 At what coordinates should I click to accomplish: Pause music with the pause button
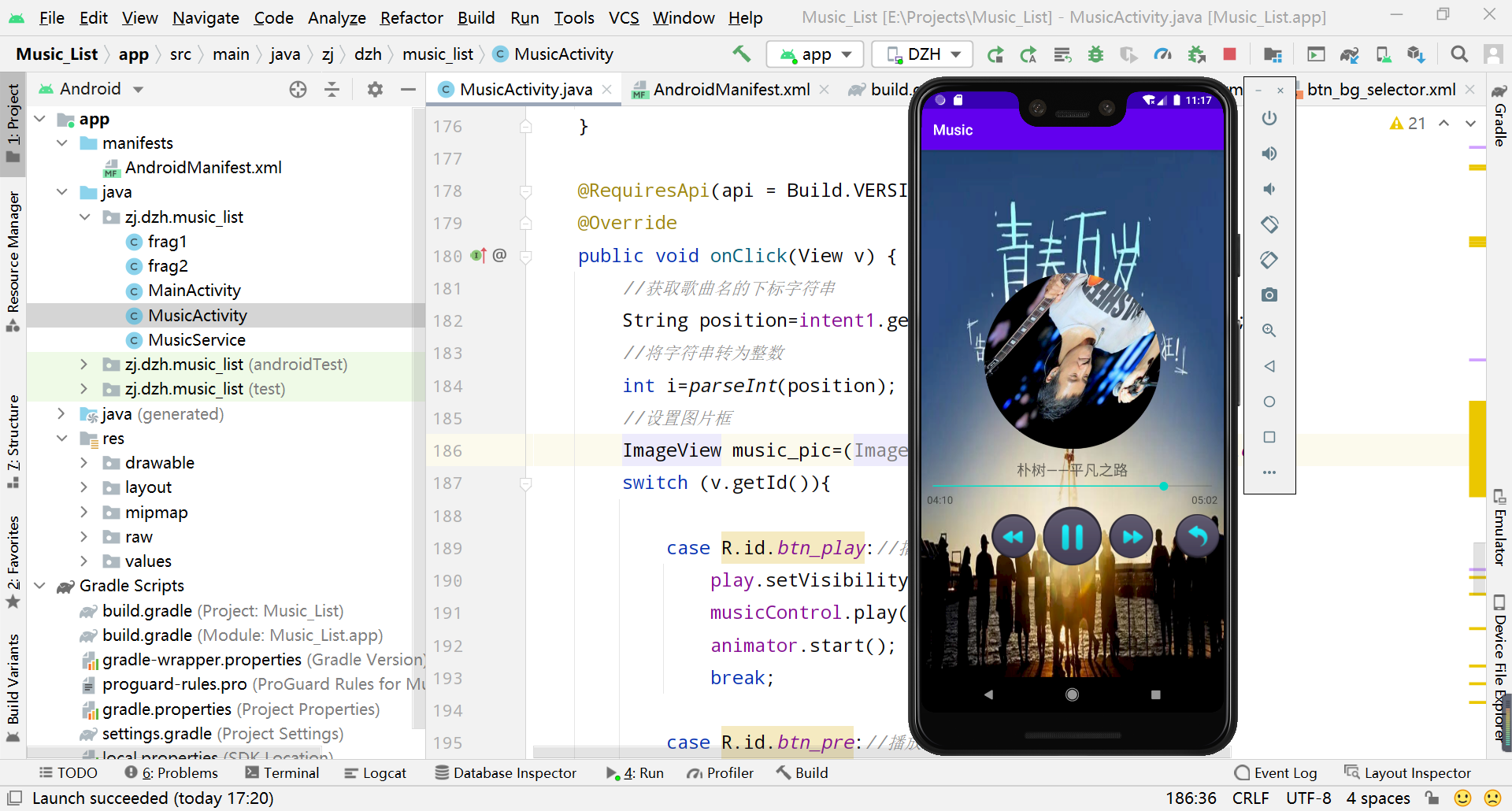click(x=1072, y=537)
